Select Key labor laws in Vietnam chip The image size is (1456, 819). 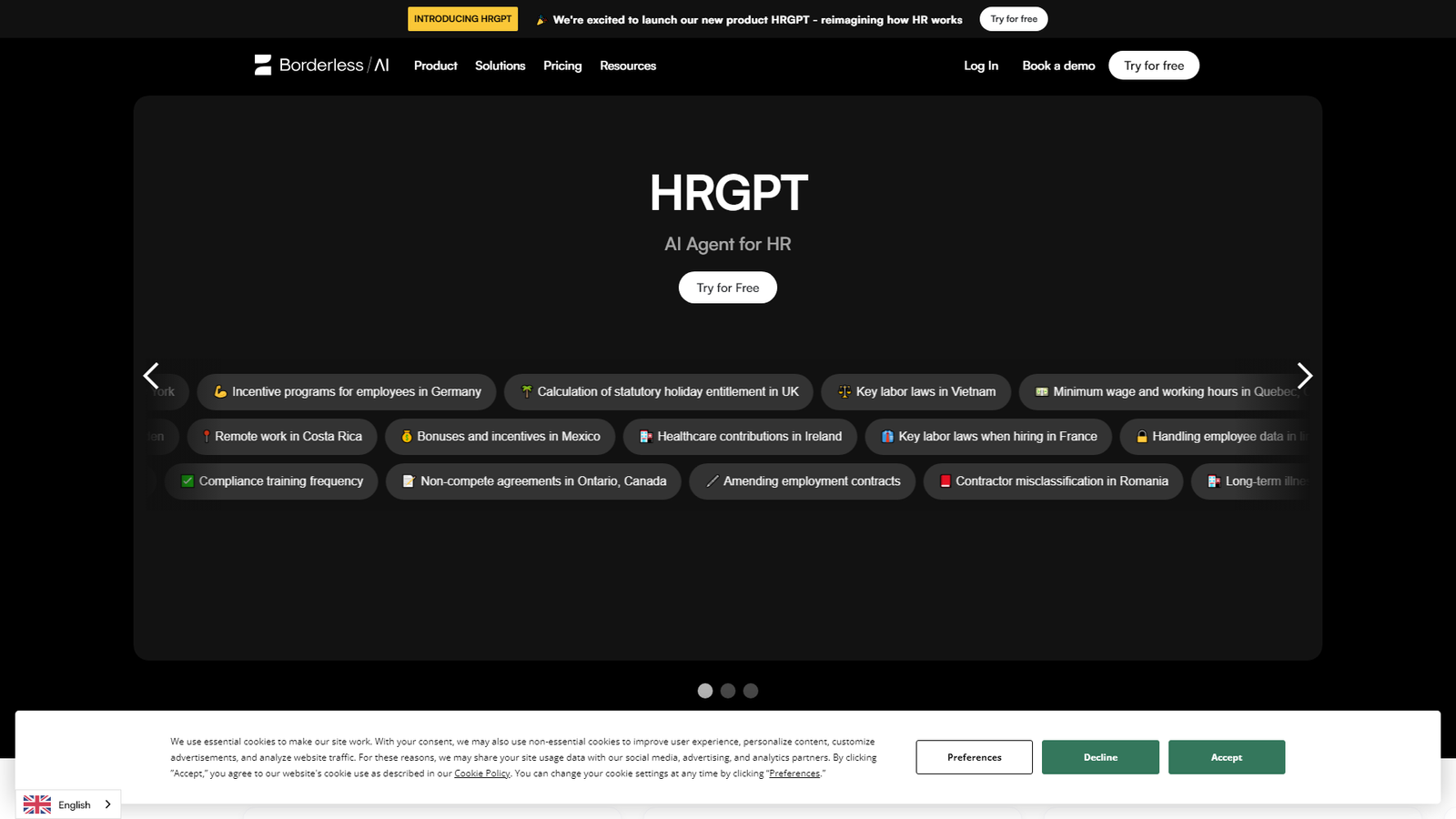coord(916,391)
